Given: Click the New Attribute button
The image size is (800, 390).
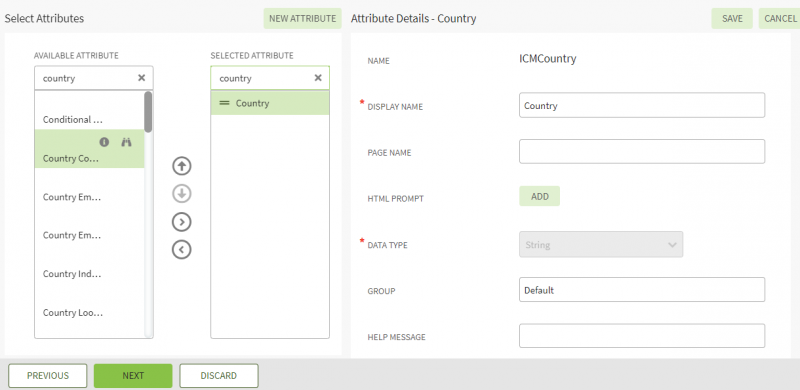Looking at the screenshot, I should pos(303,19).
